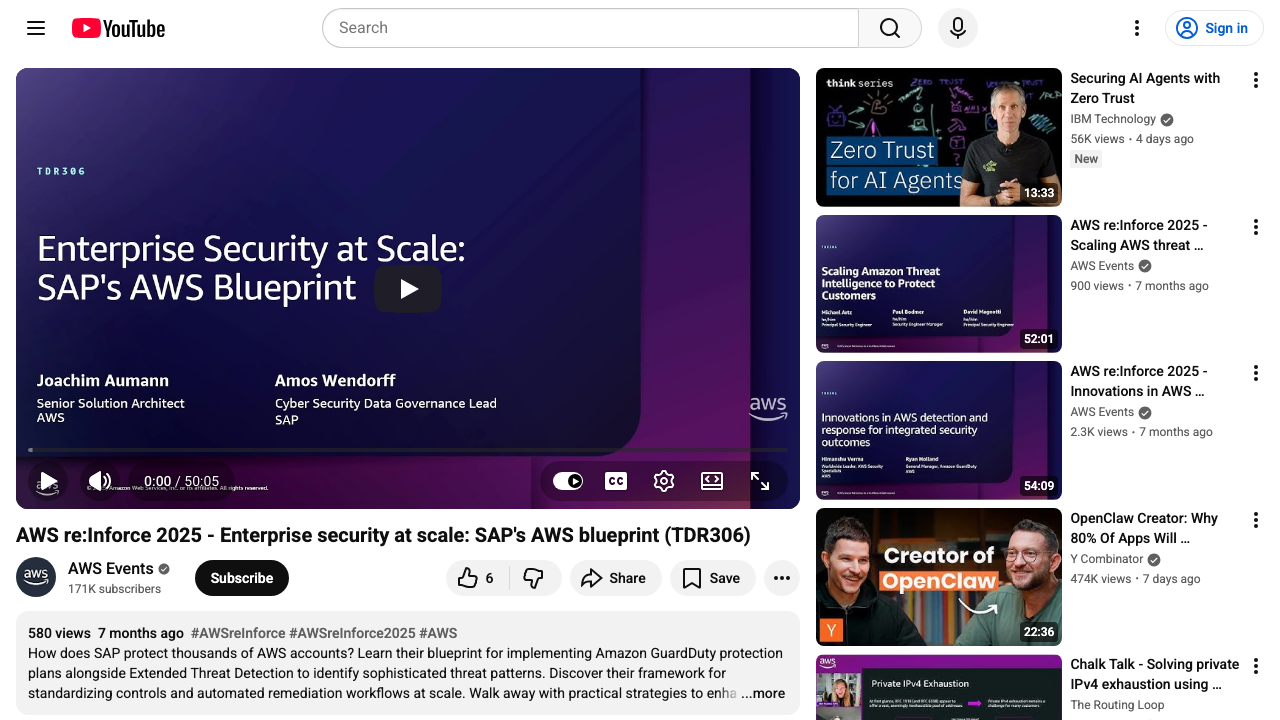Open The Routing Loop channel
The height and width of the screenshot is (720, 1280).
[x=1117, y=705]
